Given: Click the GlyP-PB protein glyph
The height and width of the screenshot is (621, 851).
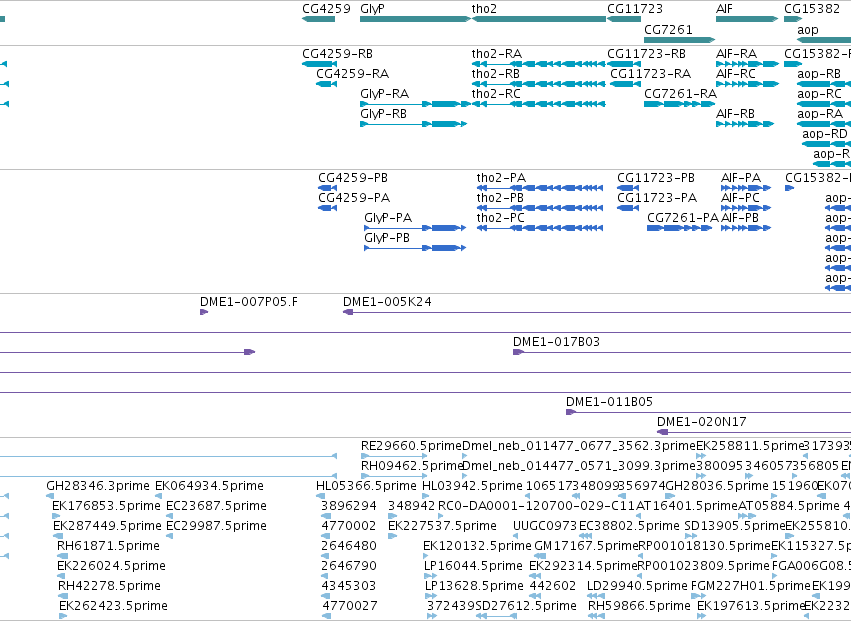Looking at the screenshot, I should click(x=415, y=248).
